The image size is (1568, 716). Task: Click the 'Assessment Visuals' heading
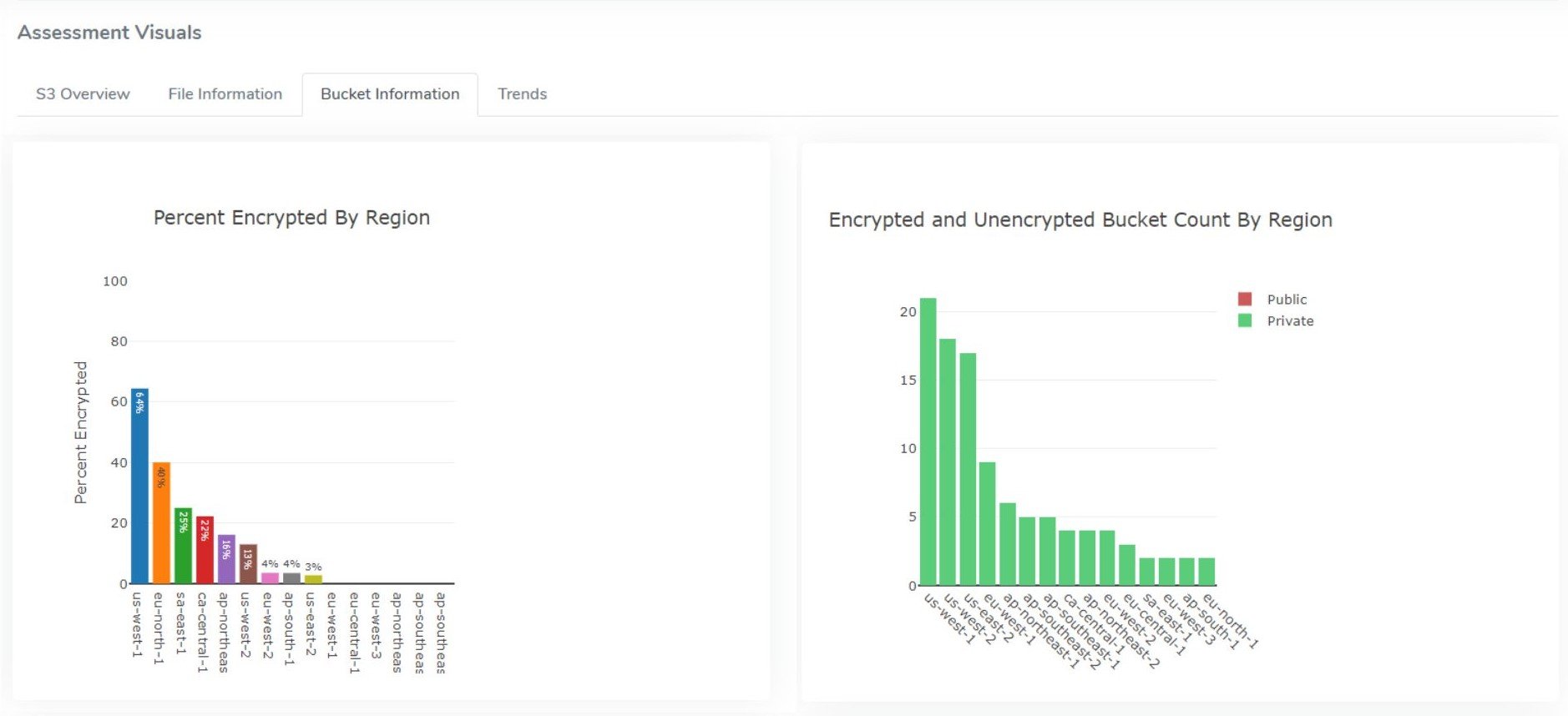pyautogui.click(x=109, y=33)
